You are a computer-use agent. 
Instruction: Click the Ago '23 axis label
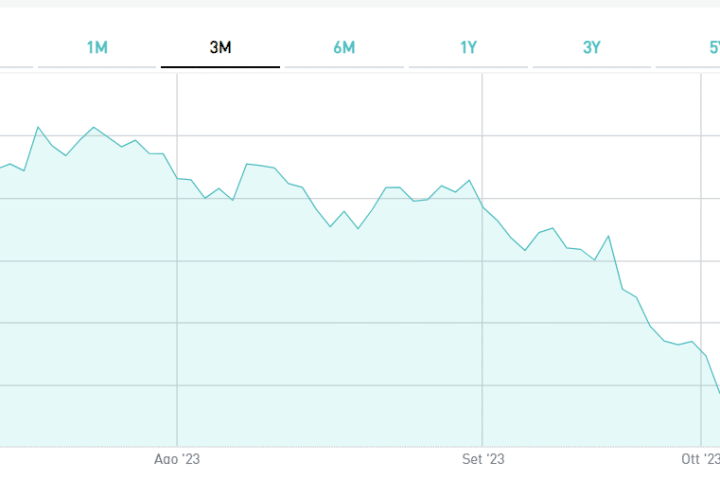pos(177,460)
